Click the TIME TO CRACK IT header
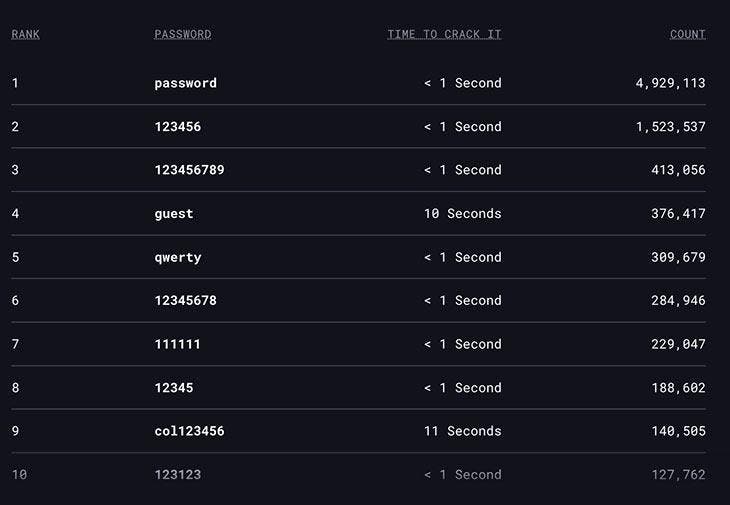 point(444,34)
